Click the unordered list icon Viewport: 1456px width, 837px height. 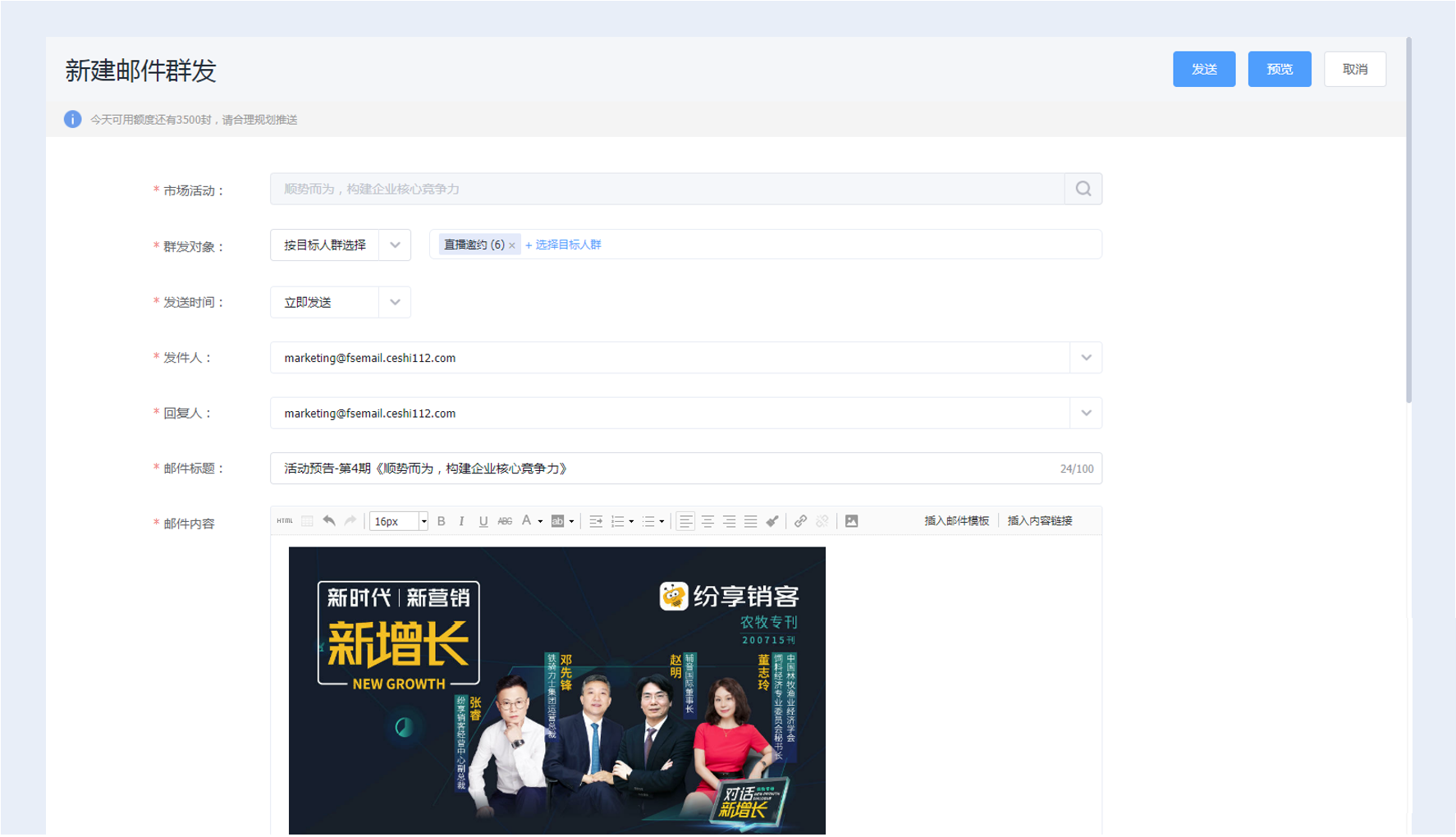point(648,521)
